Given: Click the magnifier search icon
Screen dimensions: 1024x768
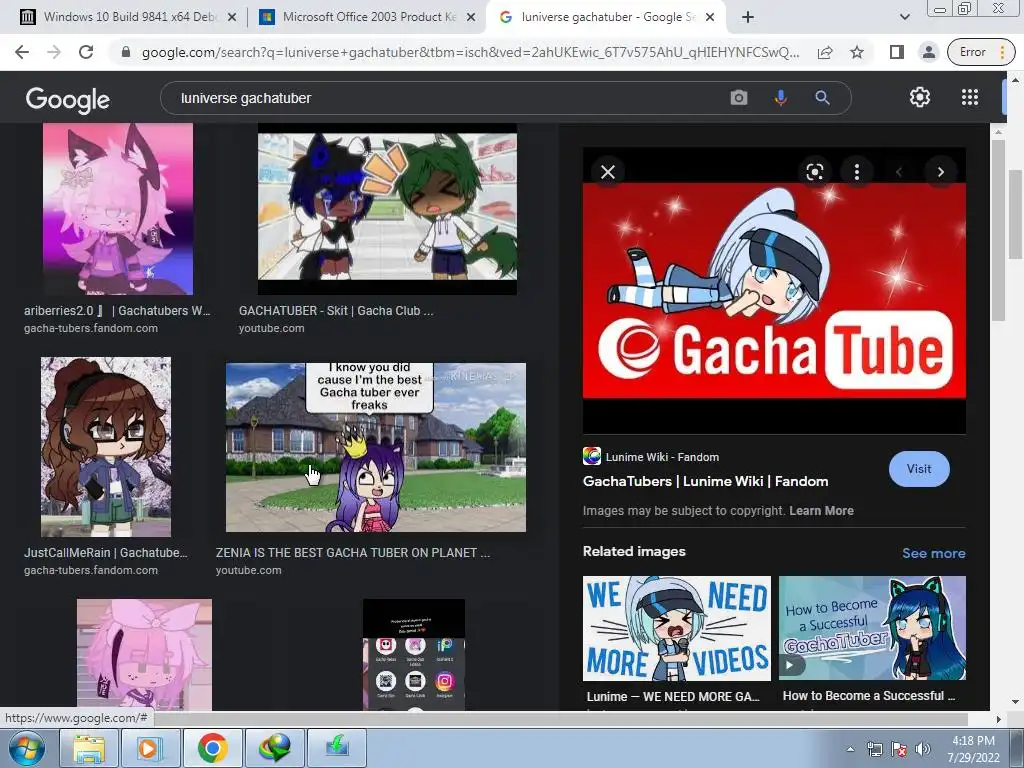Looking at the screenshot, I should point(822,98).
